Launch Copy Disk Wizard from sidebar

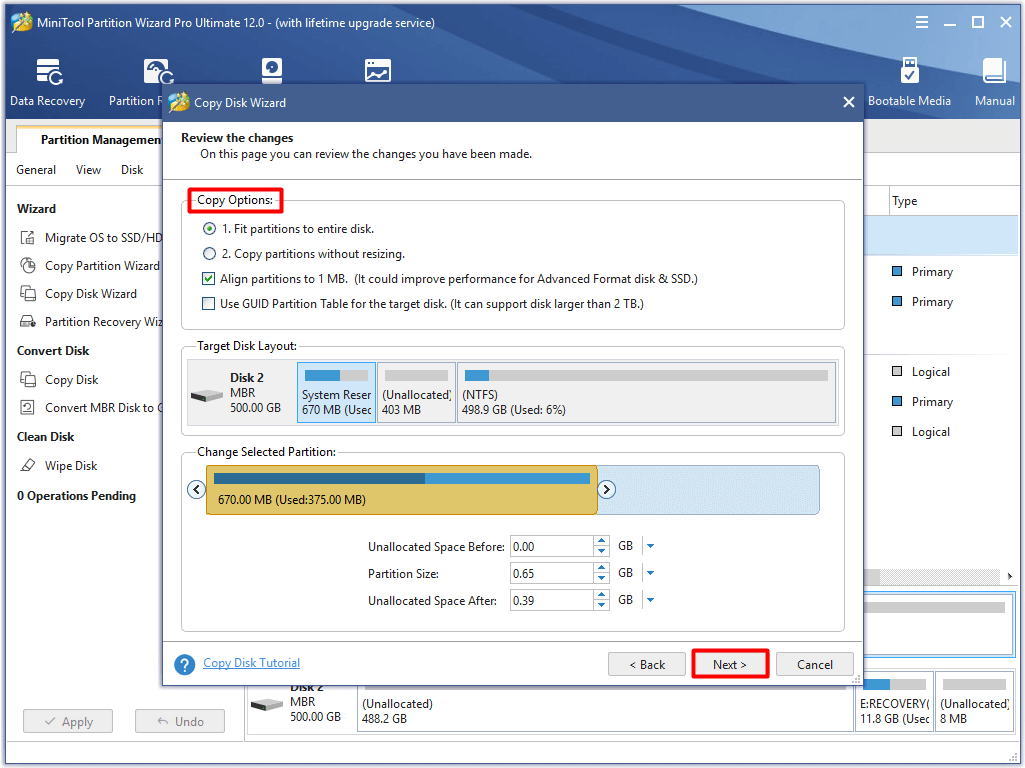pos(91,293)
